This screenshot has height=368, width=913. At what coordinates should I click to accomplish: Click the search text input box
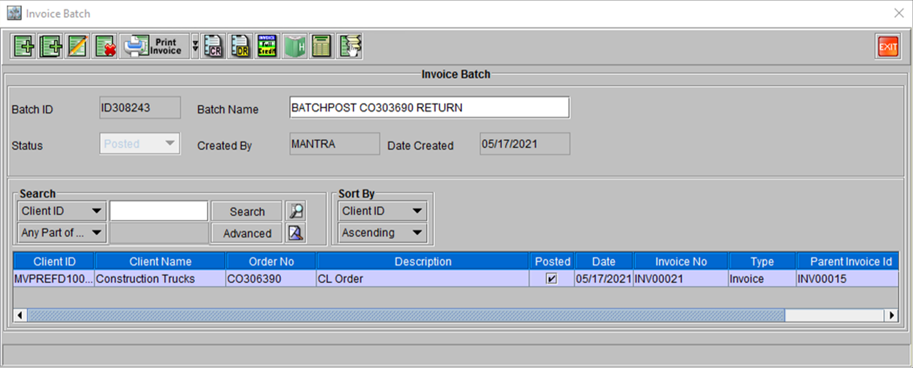(158, 211)
